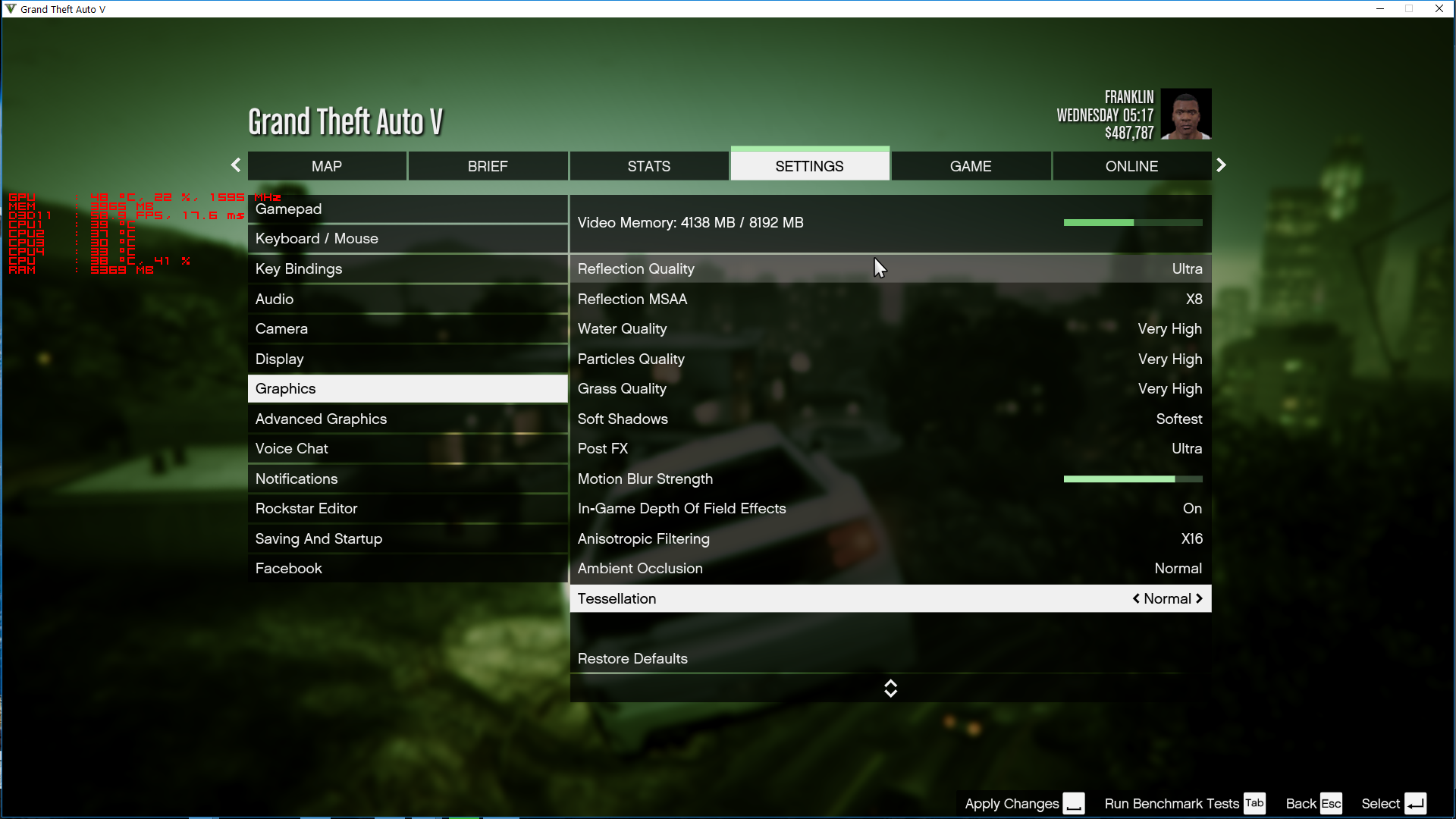Click the Motion Blur Strength slider bar
Image resolution: width=1456 pixels, height=819 pixels.
1133,479
